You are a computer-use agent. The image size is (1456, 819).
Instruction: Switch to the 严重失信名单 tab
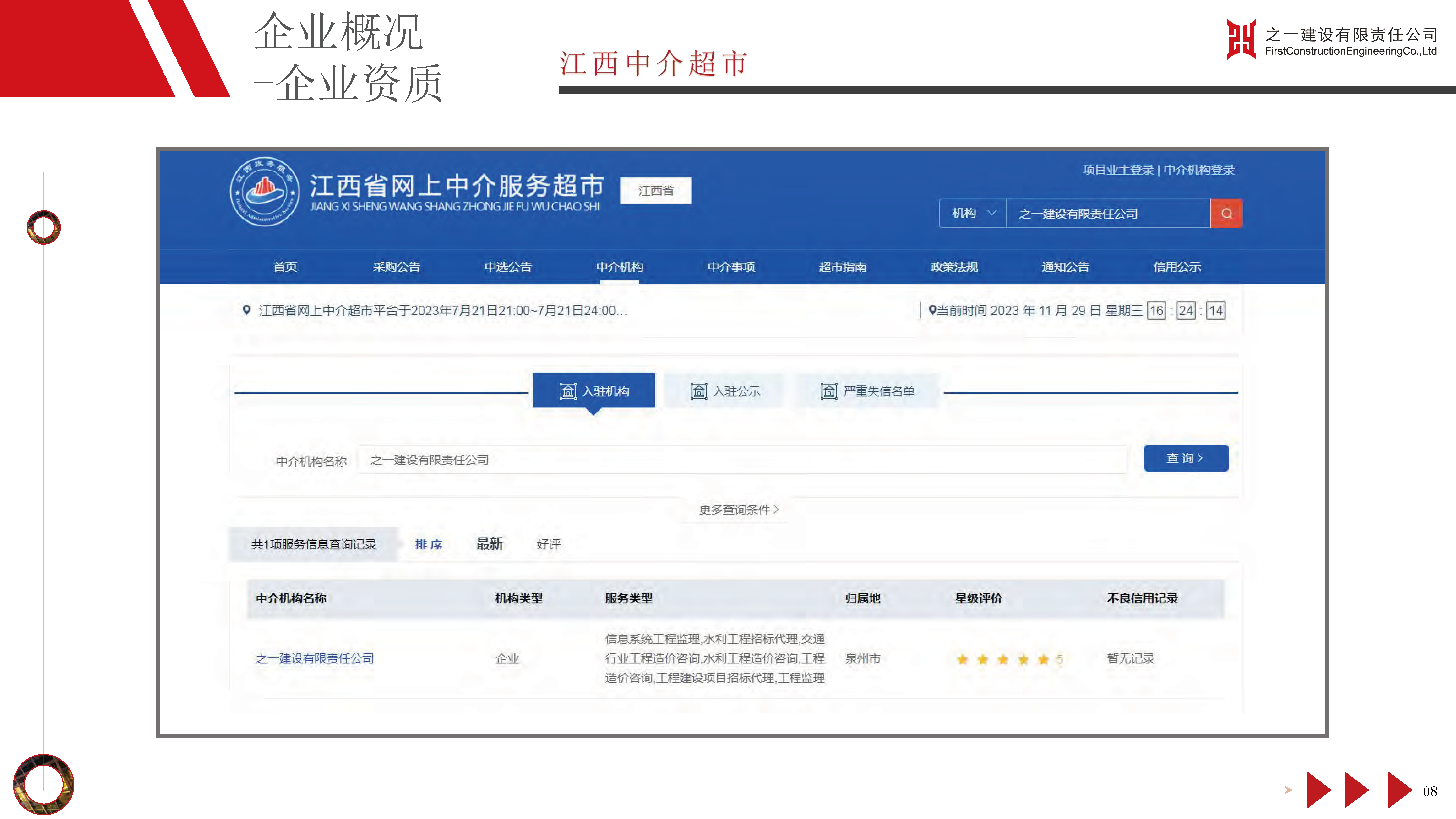coord(866,390)
